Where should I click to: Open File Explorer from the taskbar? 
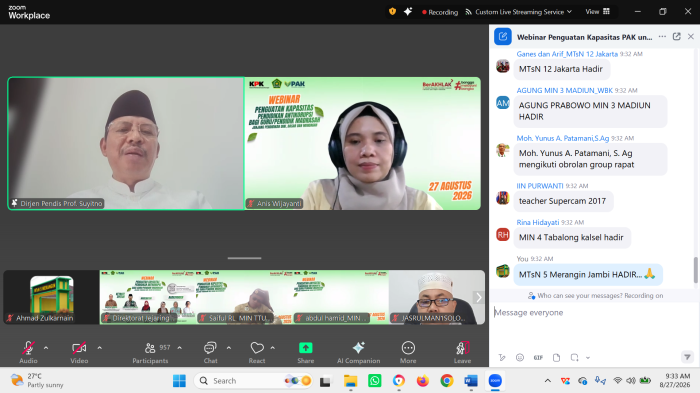point(350,381)
